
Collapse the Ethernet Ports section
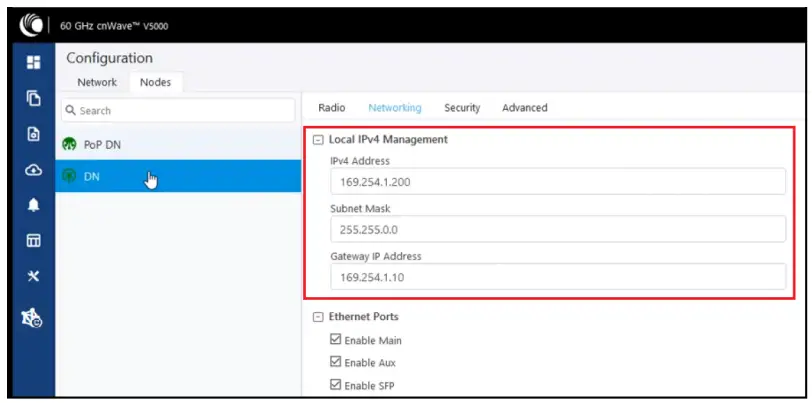(318, 317)
